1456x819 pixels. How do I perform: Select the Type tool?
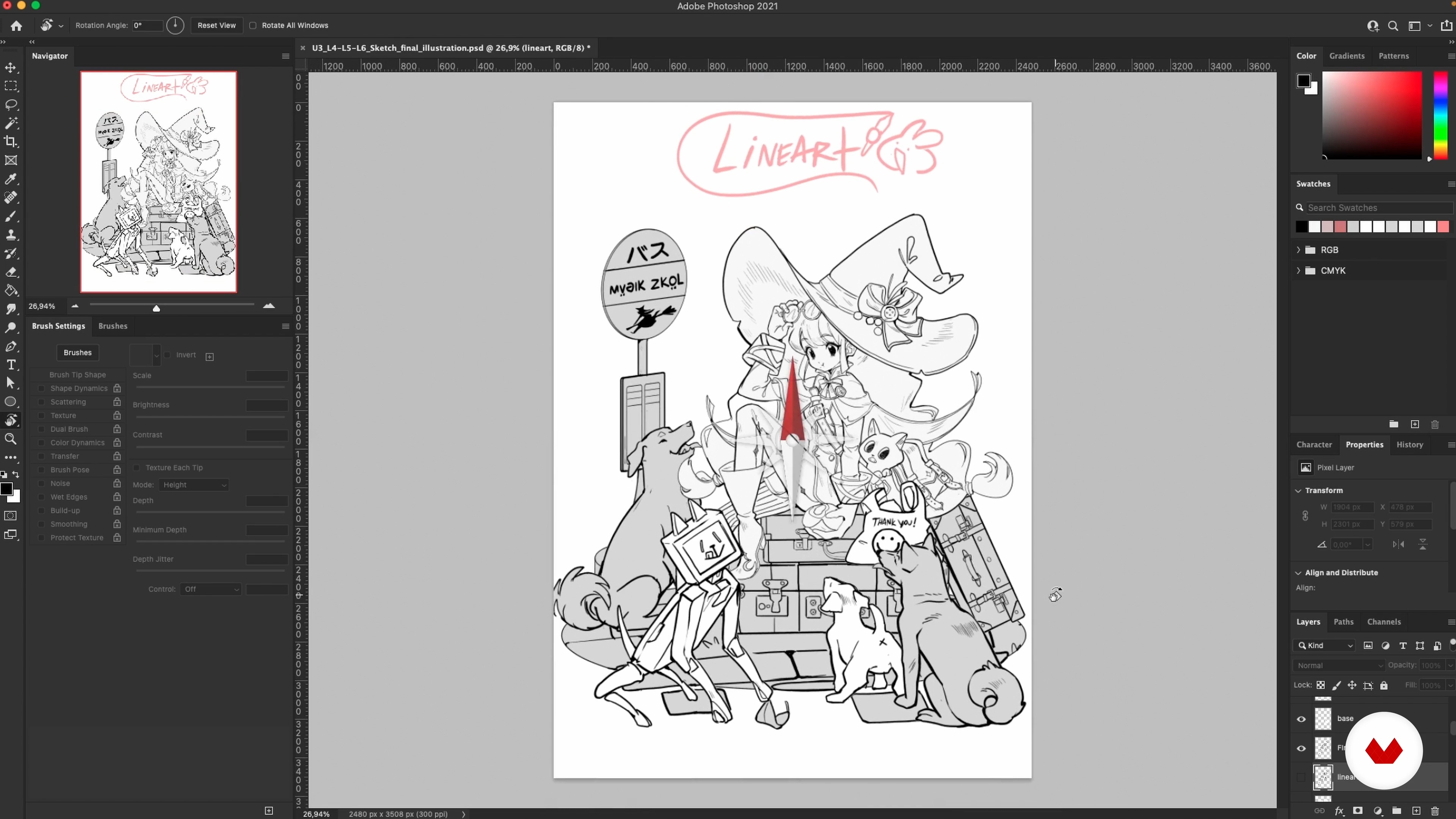tap(11, 364)
